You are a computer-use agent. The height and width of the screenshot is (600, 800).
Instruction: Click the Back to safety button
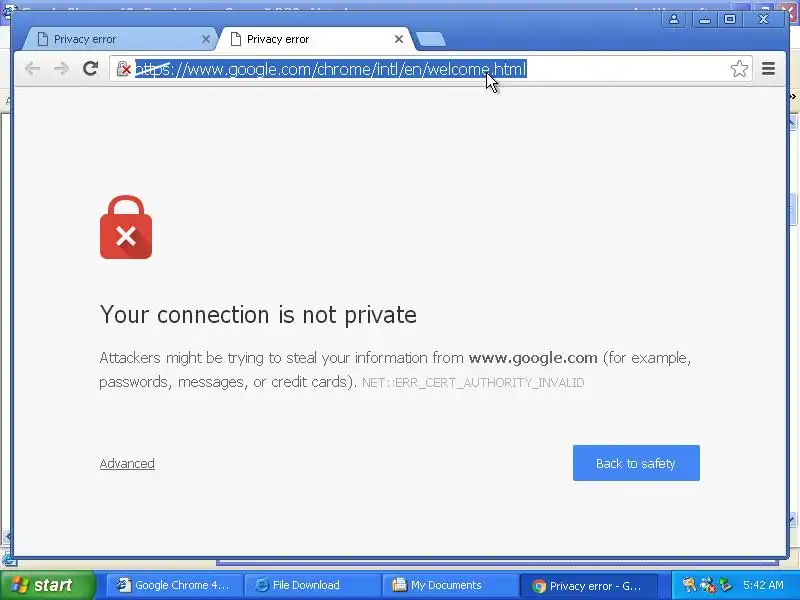636,463
